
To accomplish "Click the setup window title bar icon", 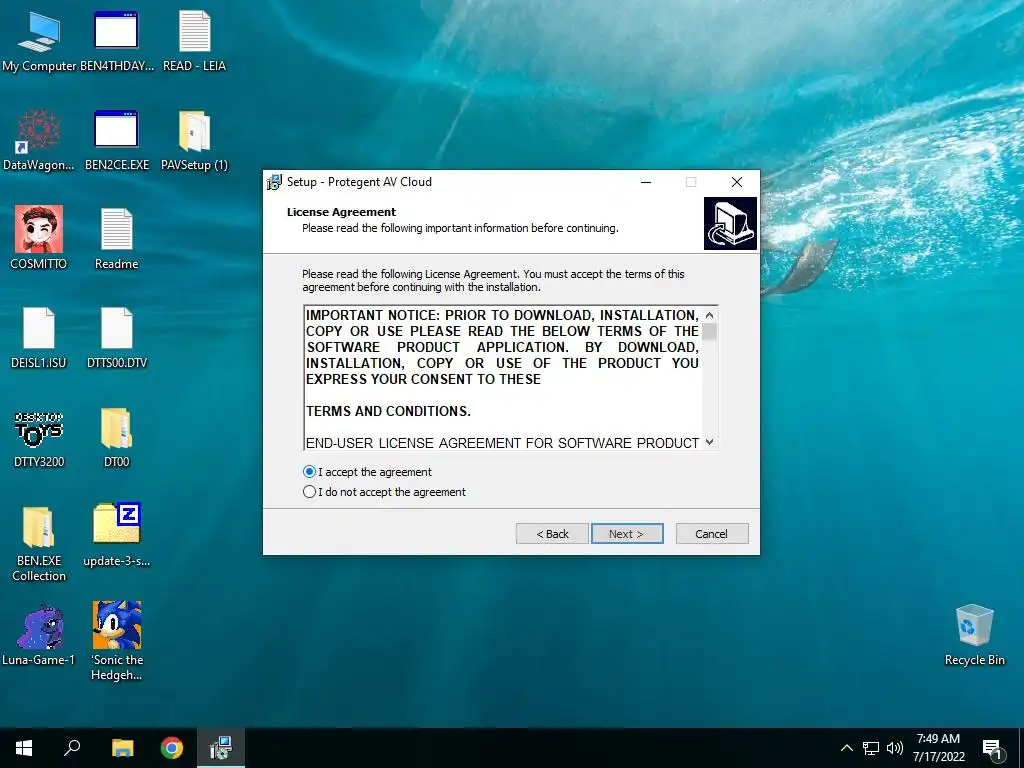I will click(274, 182).
